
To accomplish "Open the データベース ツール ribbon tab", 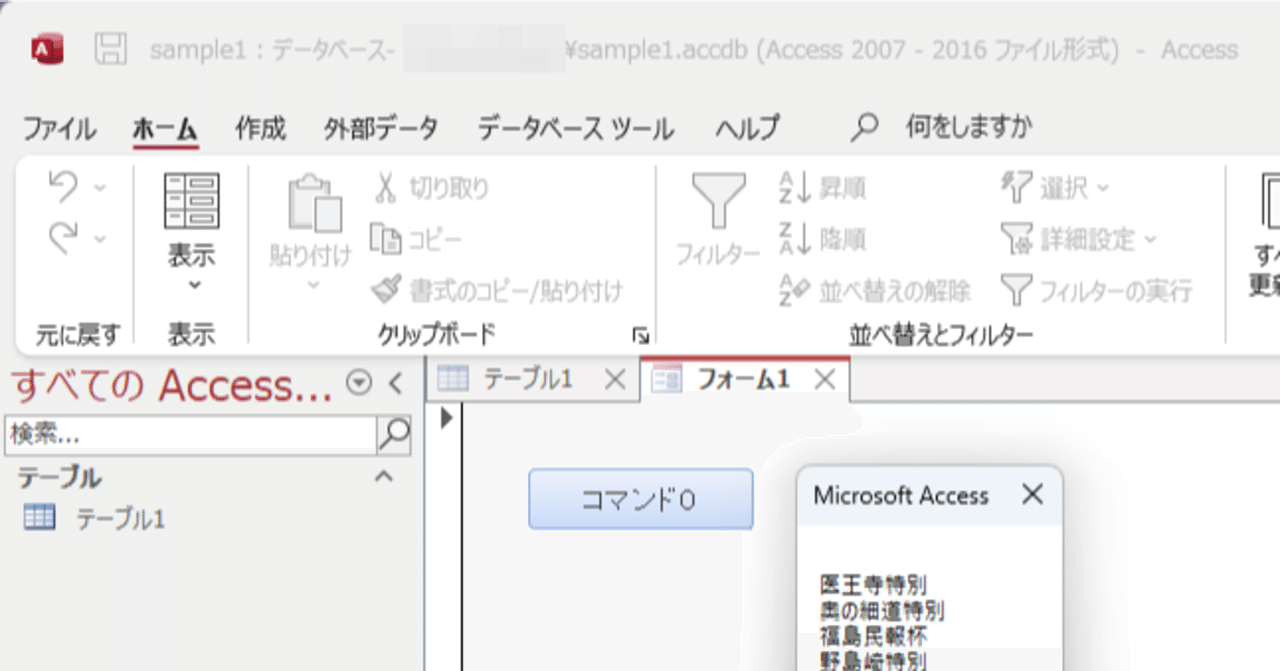I will click(x=575, y=128).
